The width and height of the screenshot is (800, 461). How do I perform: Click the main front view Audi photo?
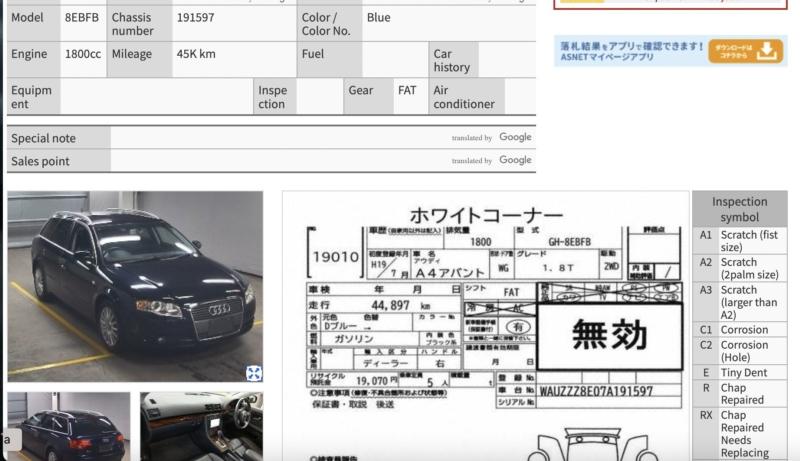click(135, 285)
